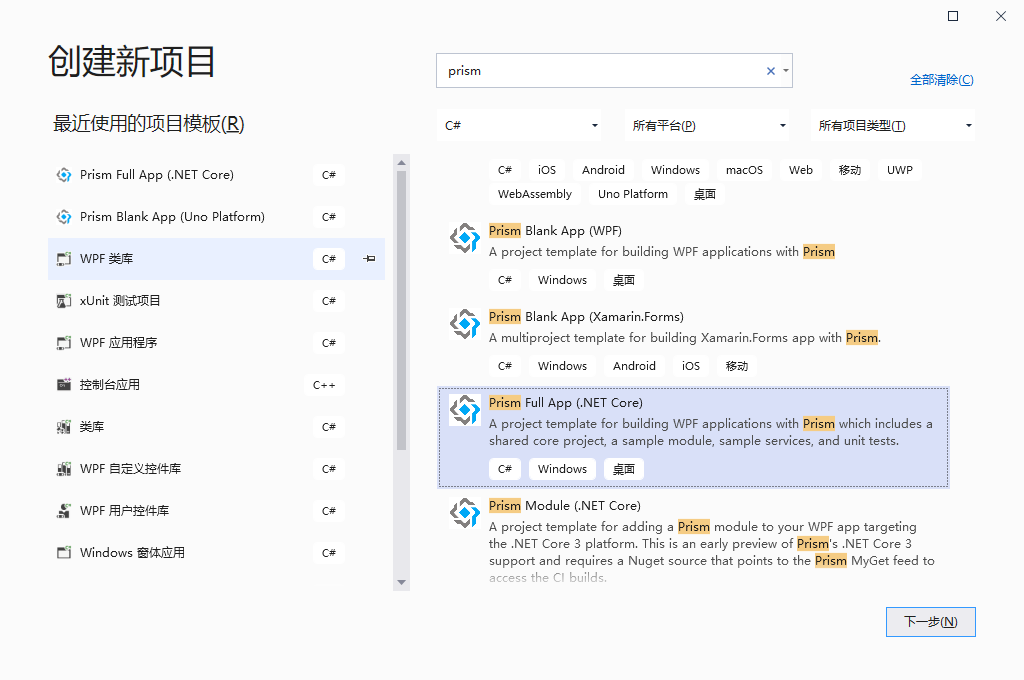Click the 下一步 button
Viewport: 1024px width, 680px height.
coord(931,622)
